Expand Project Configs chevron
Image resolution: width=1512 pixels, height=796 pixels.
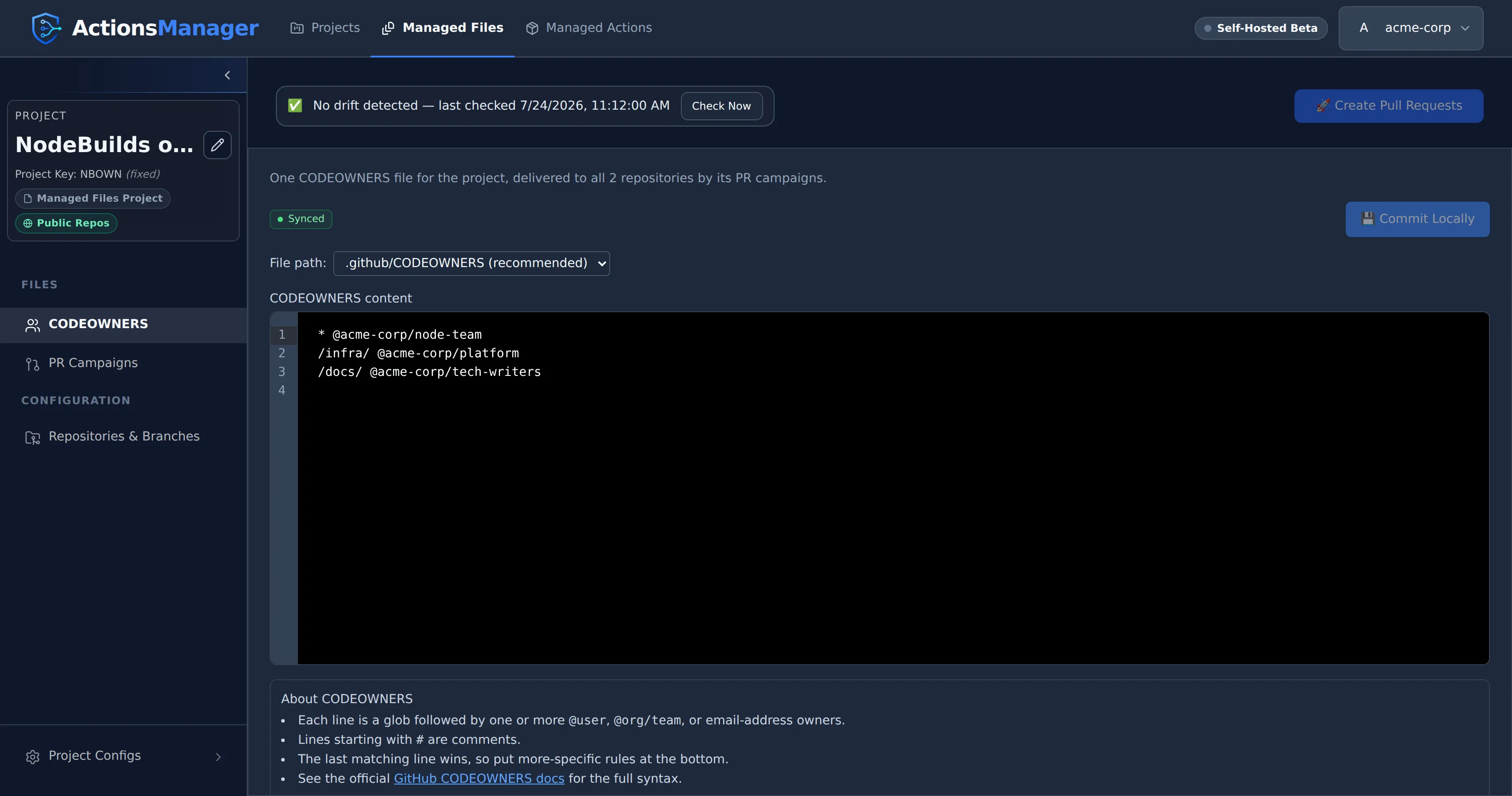[218, 757]
